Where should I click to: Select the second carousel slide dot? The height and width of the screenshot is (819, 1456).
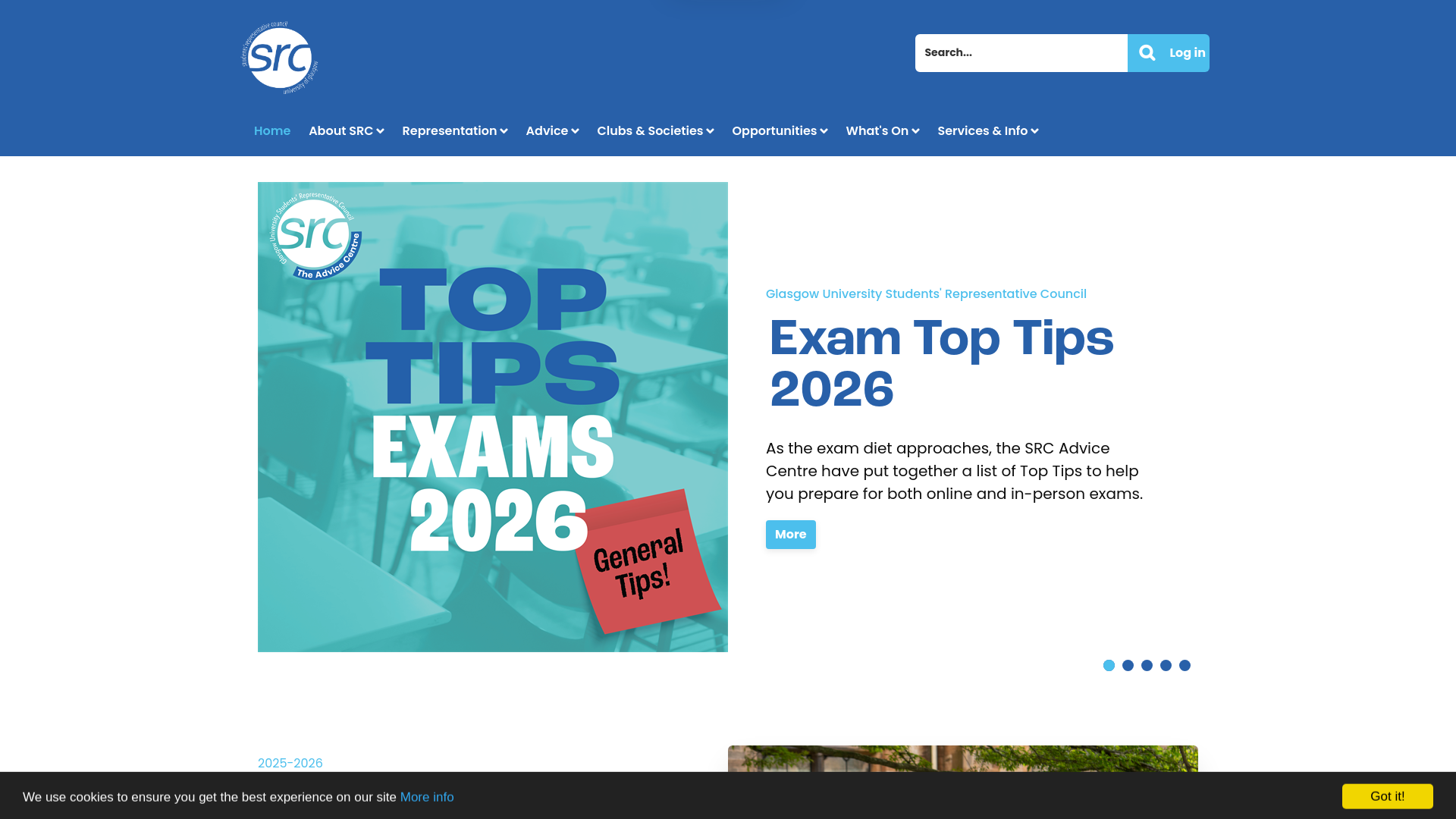coord(1128,666)
